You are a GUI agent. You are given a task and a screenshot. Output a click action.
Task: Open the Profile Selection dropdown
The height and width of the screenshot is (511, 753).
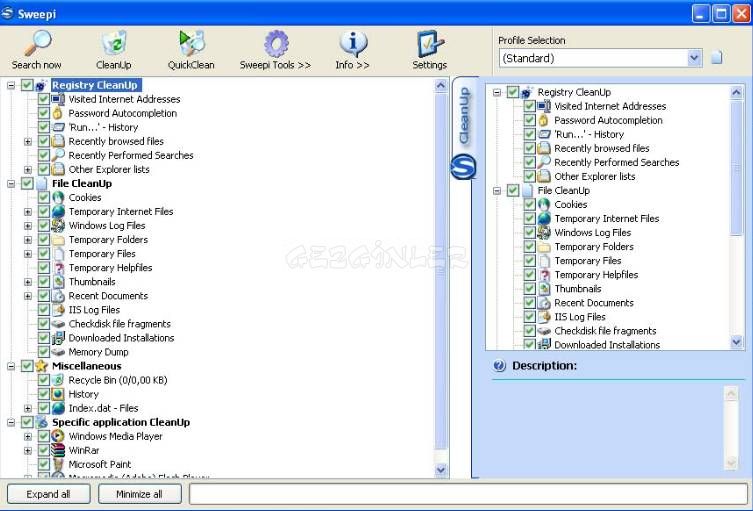(x=694, y=58)
